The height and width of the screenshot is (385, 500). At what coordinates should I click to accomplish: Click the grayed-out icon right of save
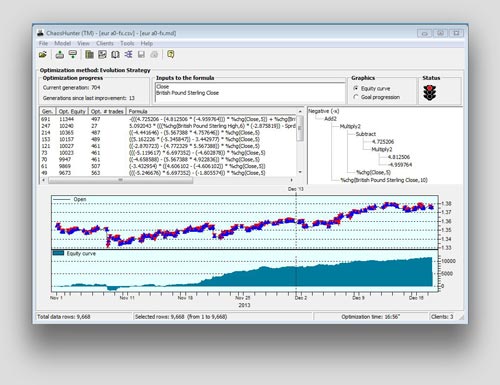[x=154, y=54]
